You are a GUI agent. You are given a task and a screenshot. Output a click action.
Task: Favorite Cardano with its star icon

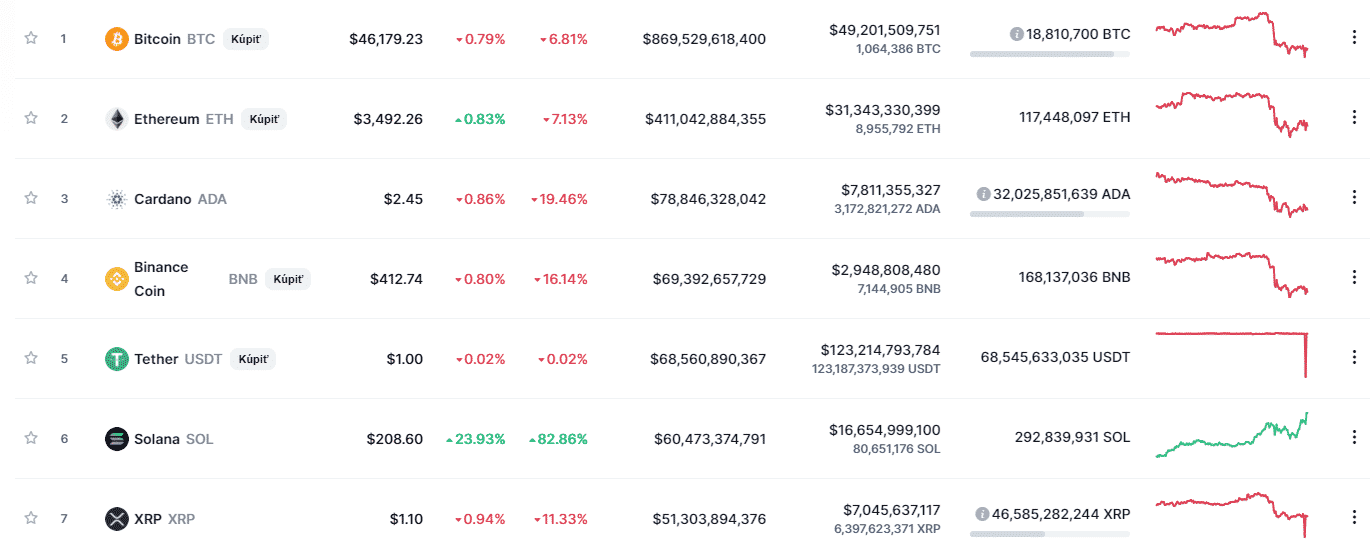click(x=31, y=198)
